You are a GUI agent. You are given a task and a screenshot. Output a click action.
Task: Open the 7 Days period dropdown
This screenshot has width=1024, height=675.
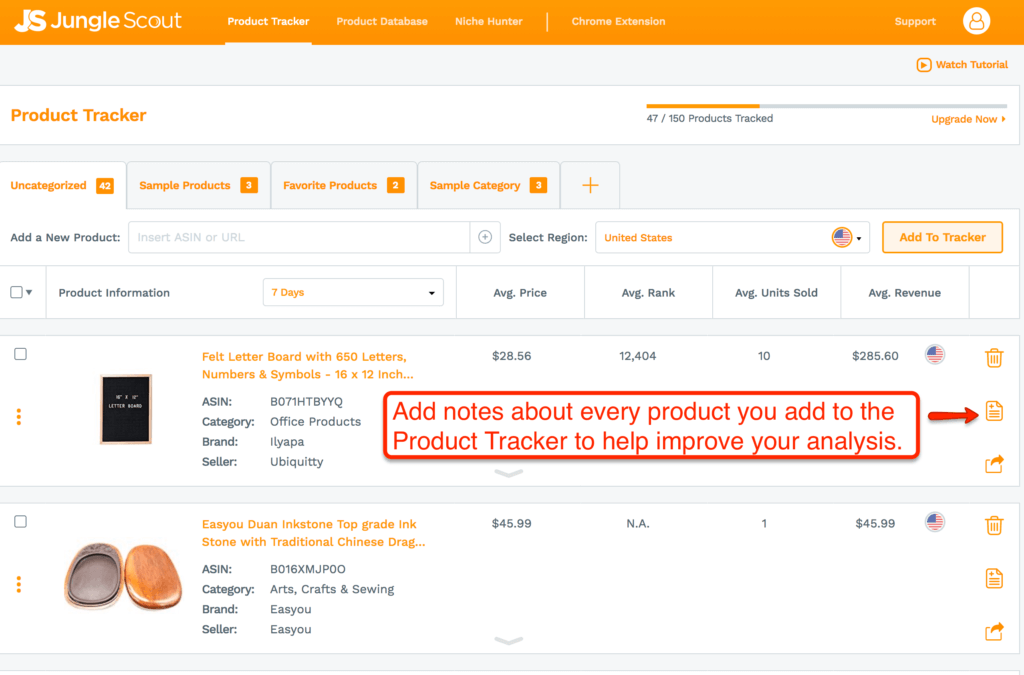[353, 292]
